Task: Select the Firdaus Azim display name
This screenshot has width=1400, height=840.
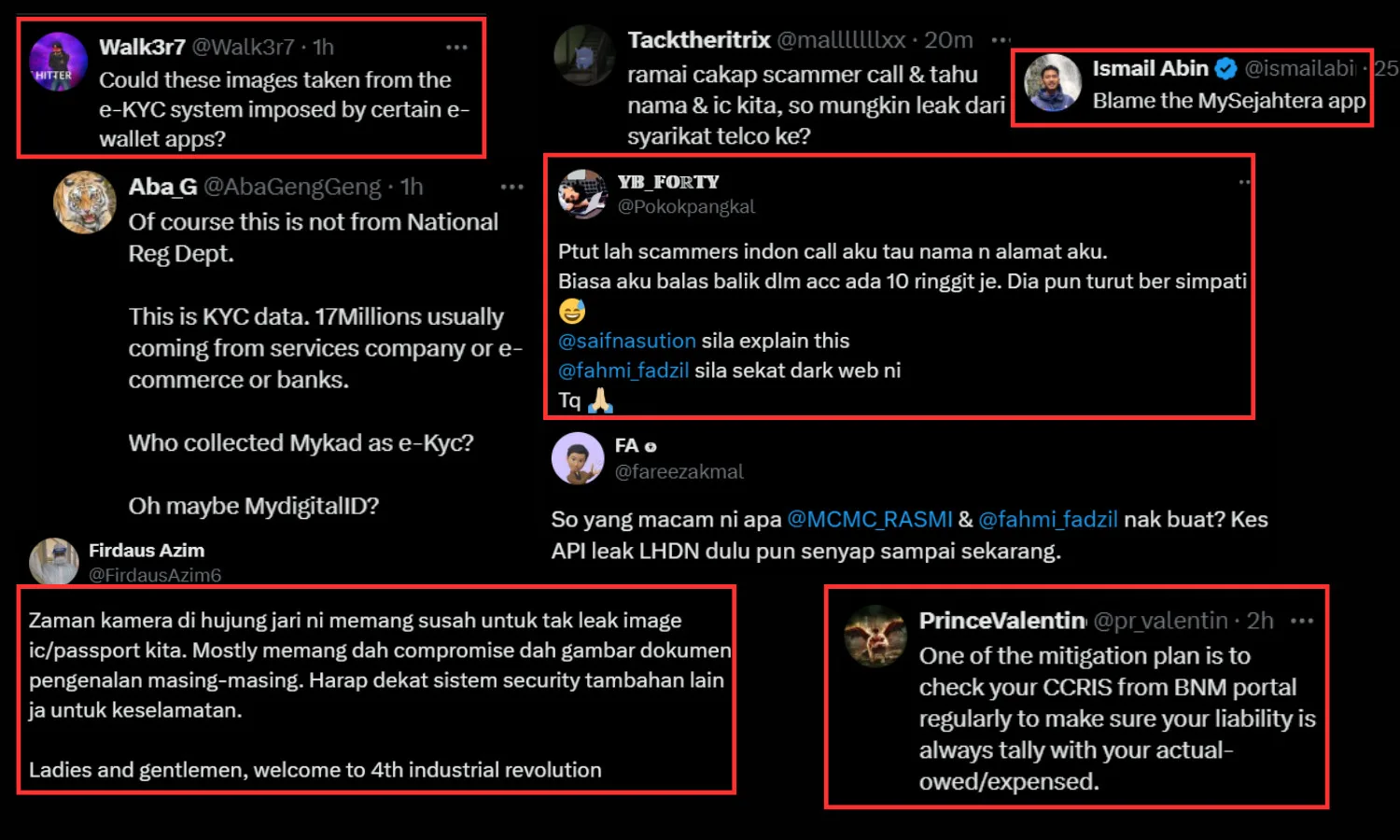Action: 147,551
